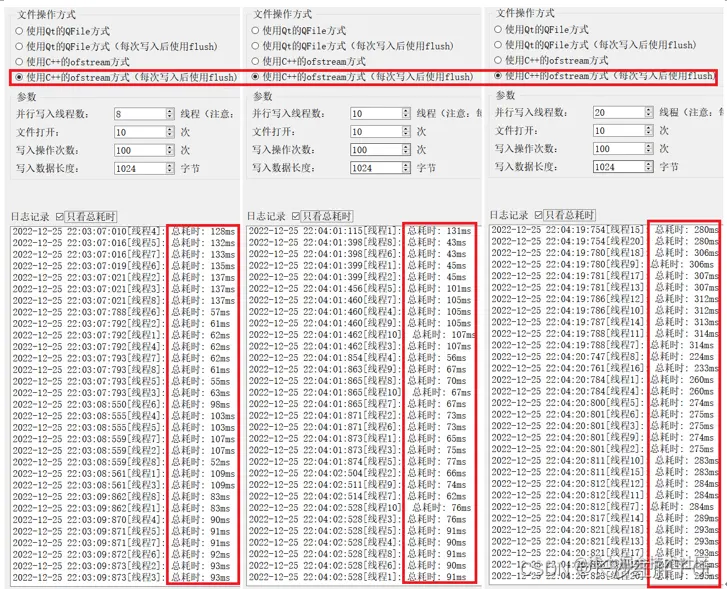Select log line 22:04:20:817[线程14] 总耗时 289ms

[x=605, y=518]
